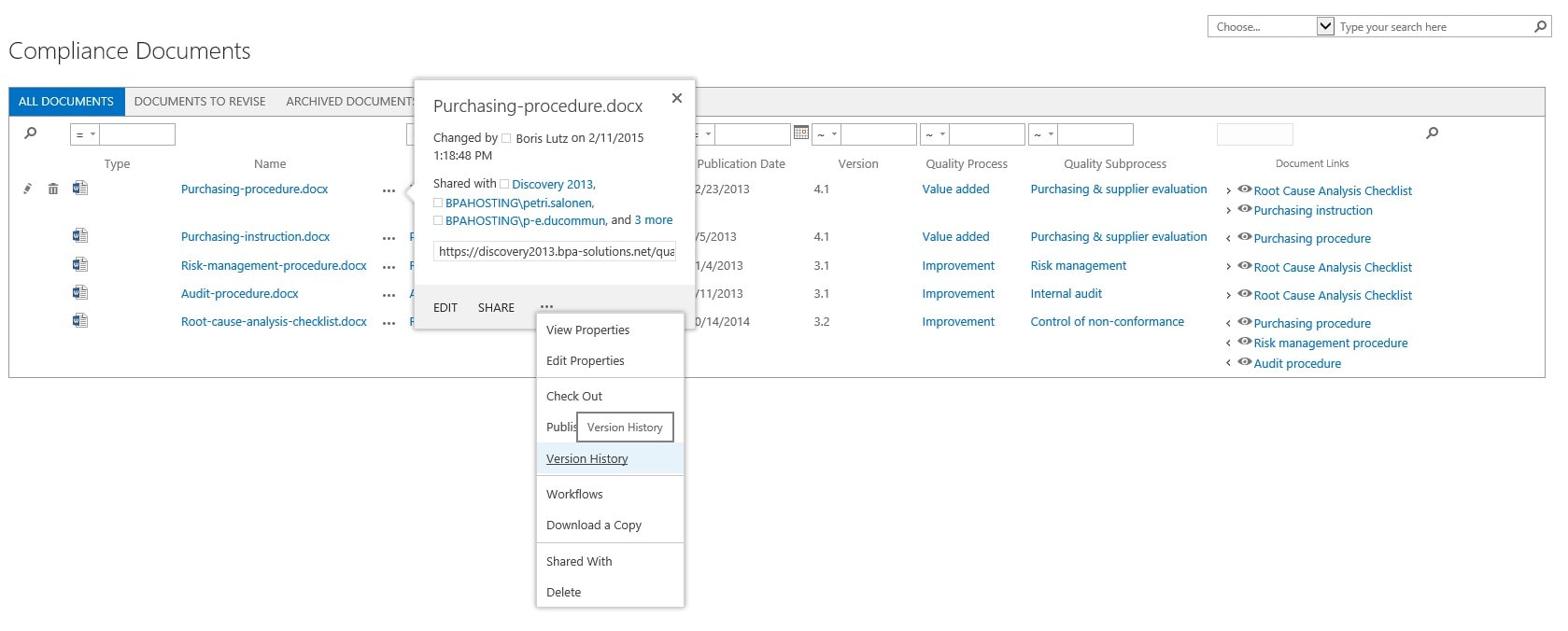
Task: Click the Version value 3.2
Action: coord(822,321)
